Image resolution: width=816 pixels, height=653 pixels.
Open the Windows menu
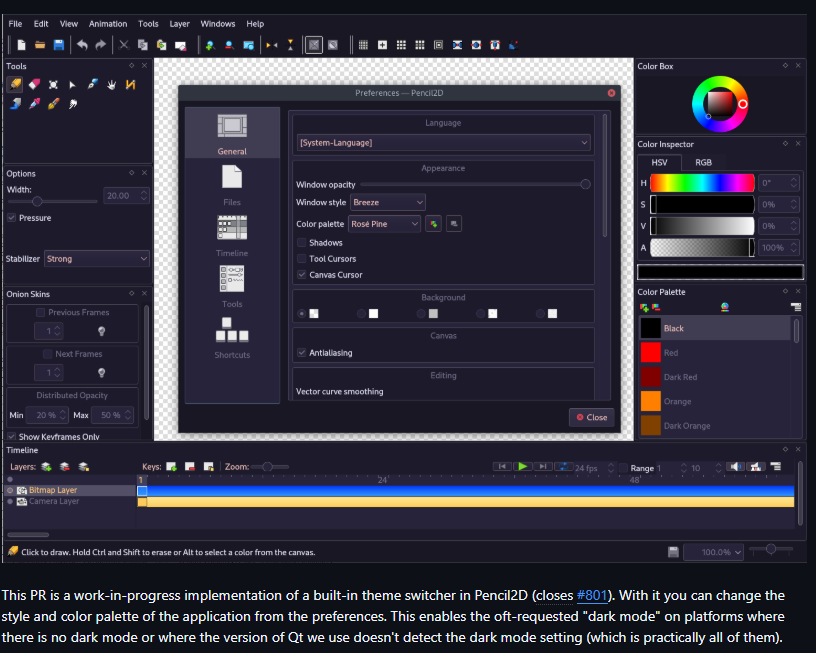[218, 24]
